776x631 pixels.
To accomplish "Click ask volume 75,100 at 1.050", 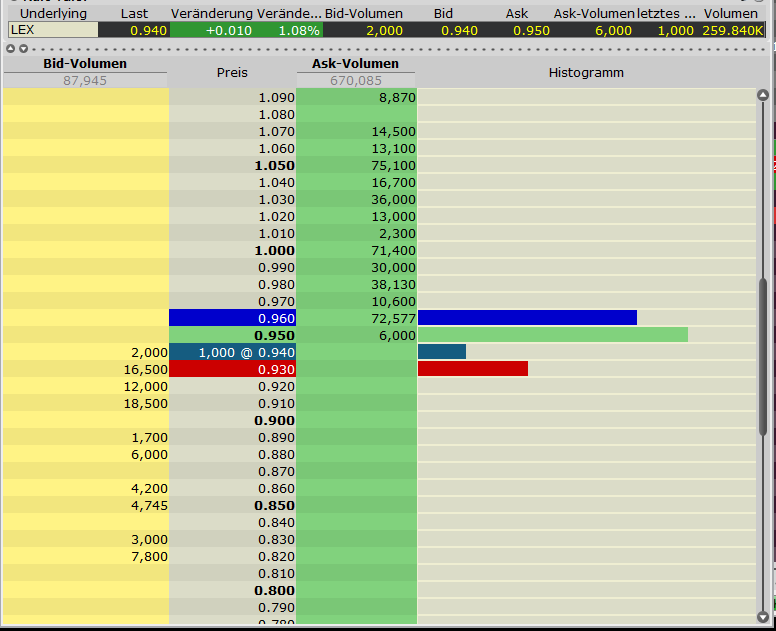I will (394, 165).
